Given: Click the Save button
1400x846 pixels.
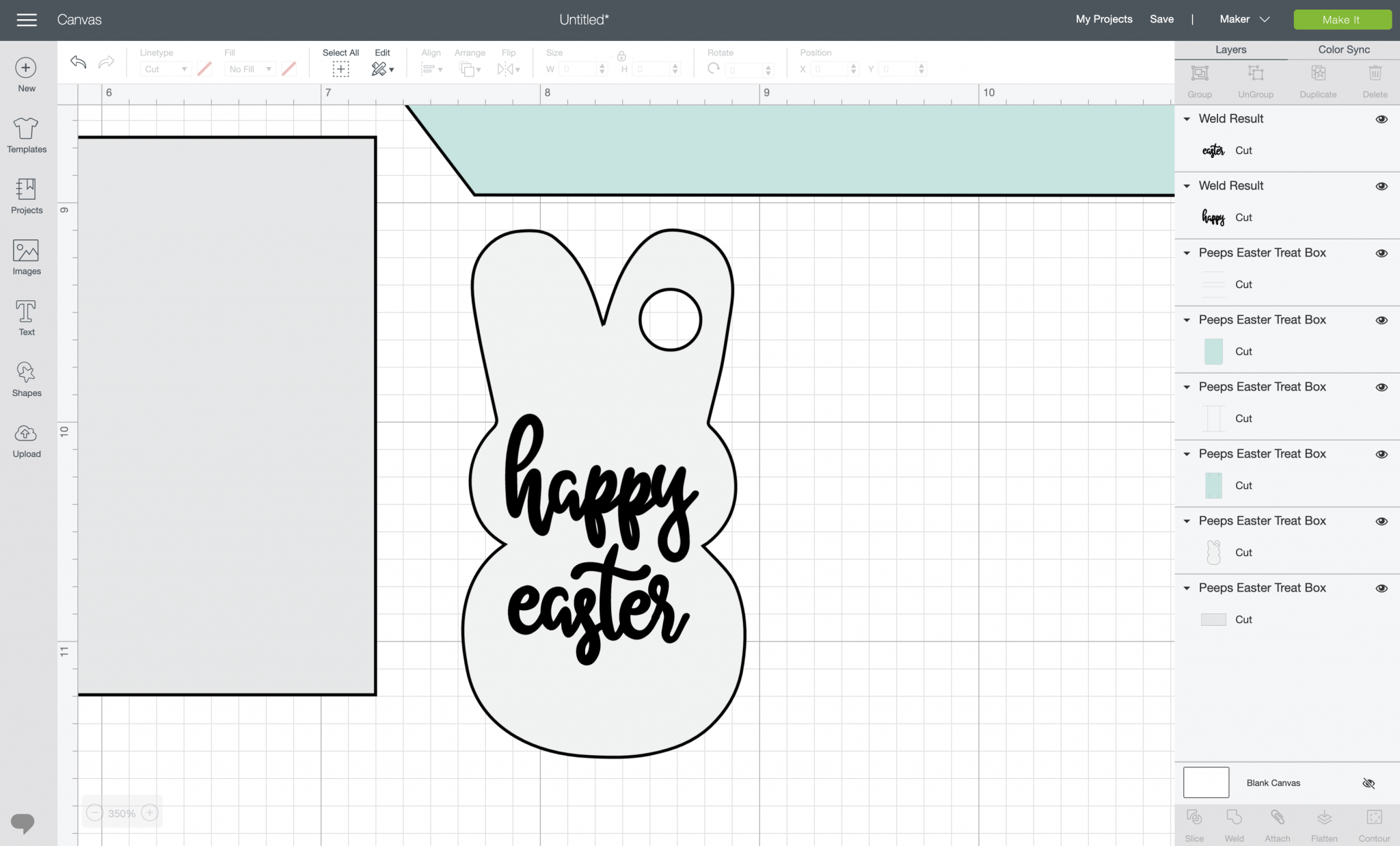Looking at the screenshot, I should click(1161, 19).
